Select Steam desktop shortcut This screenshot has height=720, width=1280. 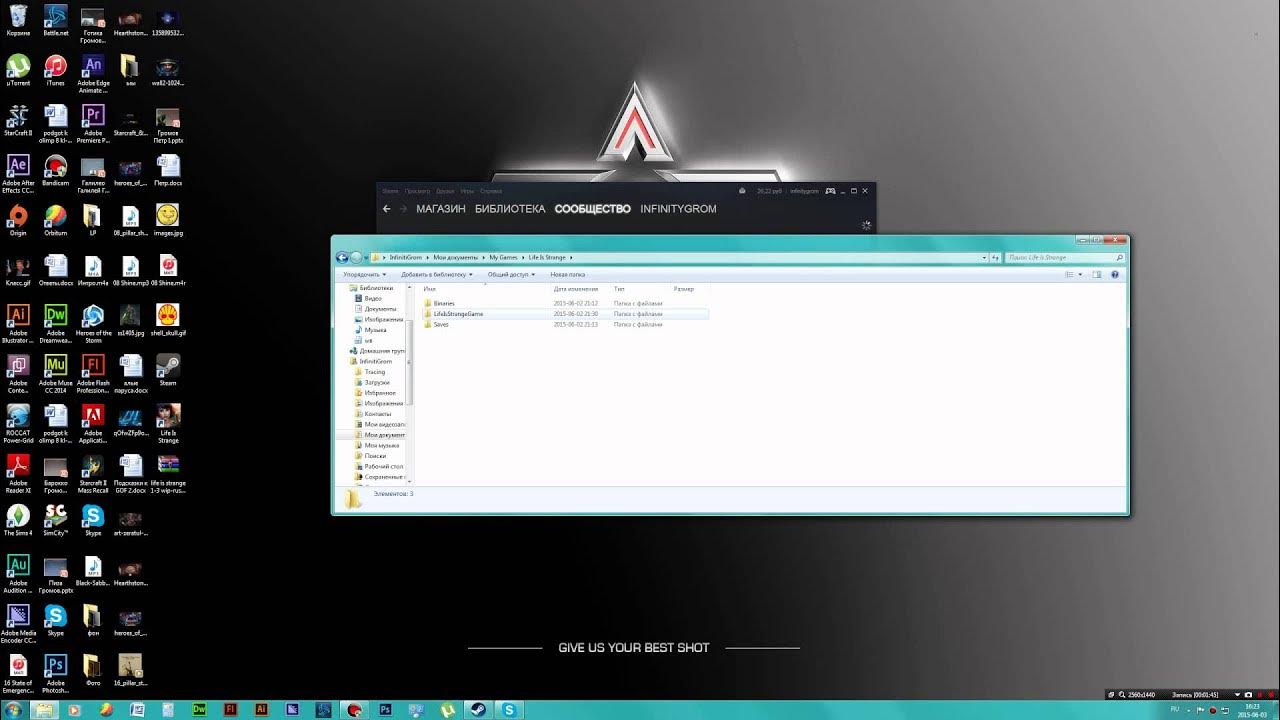[x=168, y=370]
